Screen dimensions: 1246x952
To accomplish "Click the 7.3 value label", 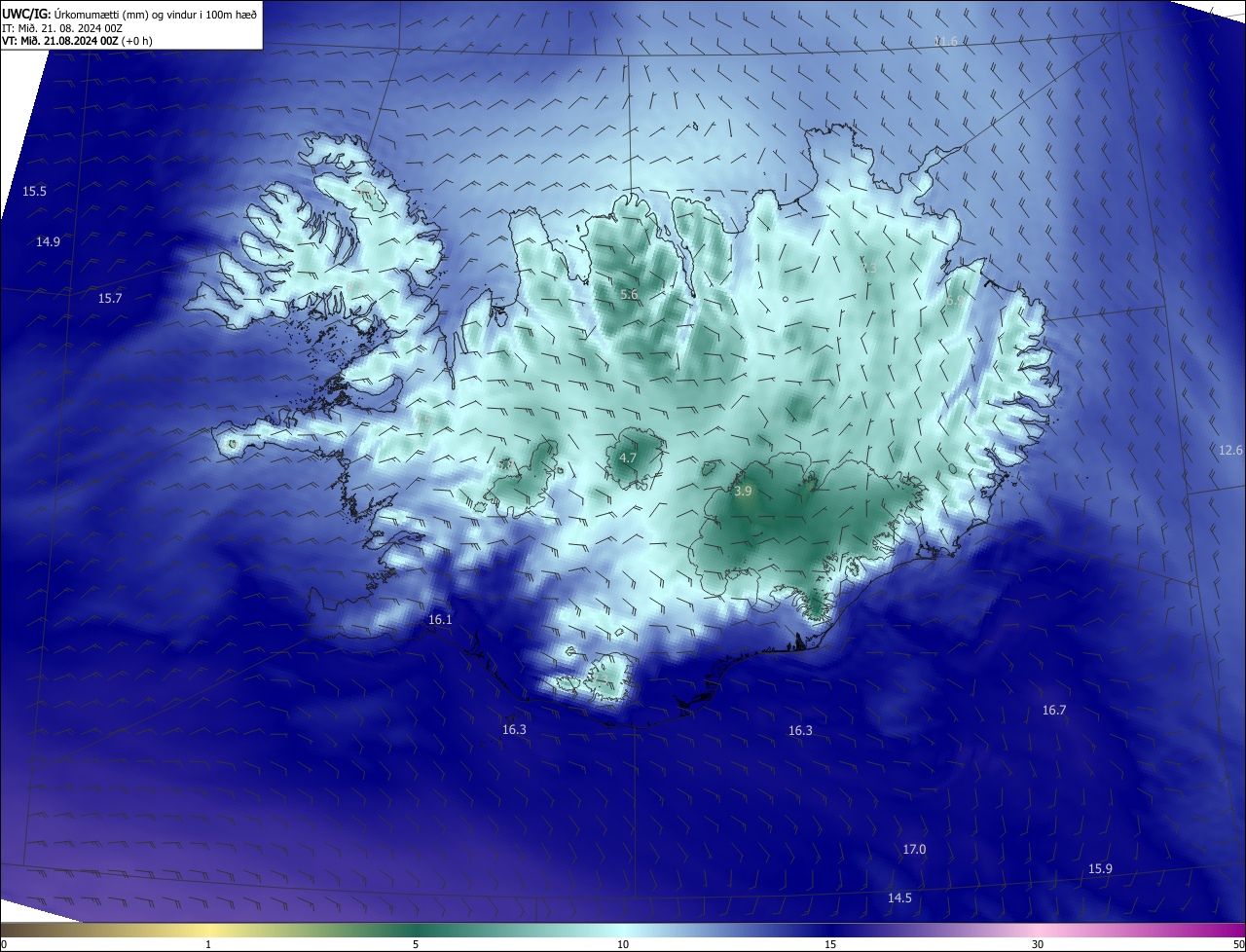I will [x=869, y=267].
